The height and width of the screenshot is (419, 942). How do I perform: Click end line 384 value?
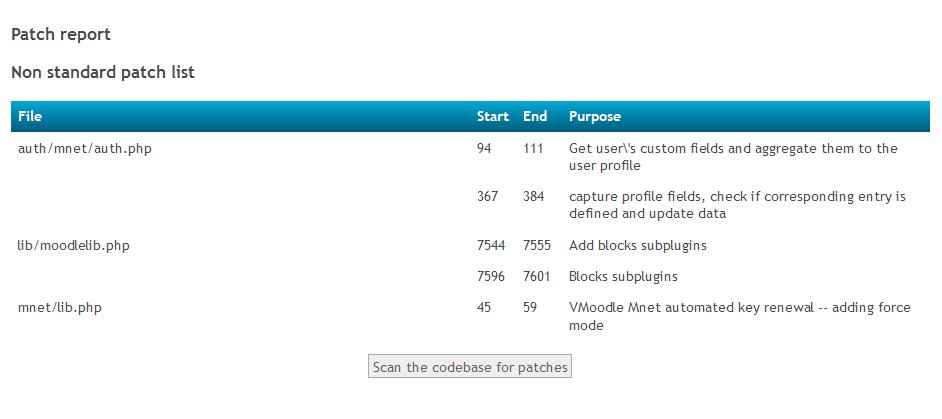tap(533, 197)
